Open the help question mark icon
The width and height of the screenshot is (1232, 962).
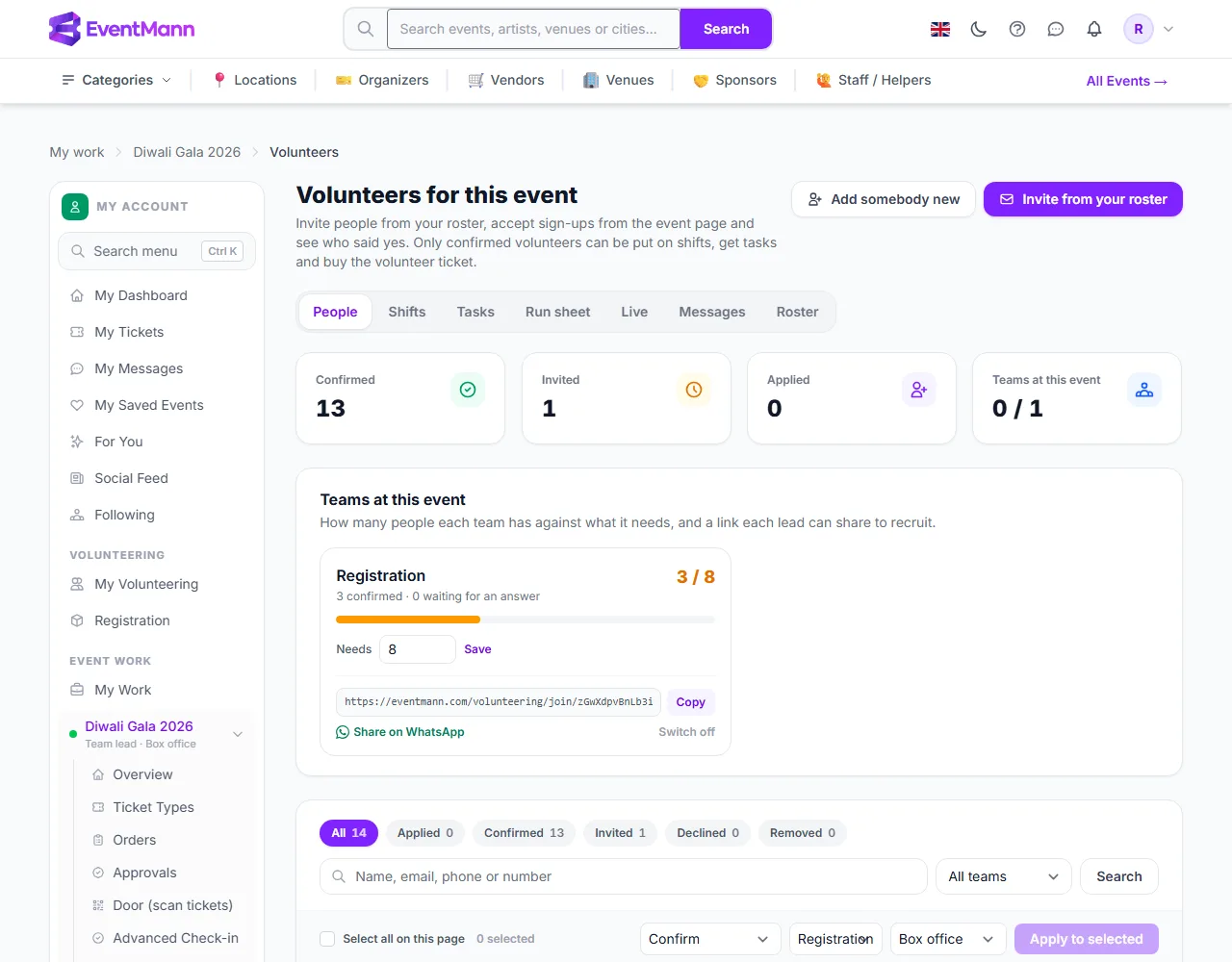[1017, 29]
